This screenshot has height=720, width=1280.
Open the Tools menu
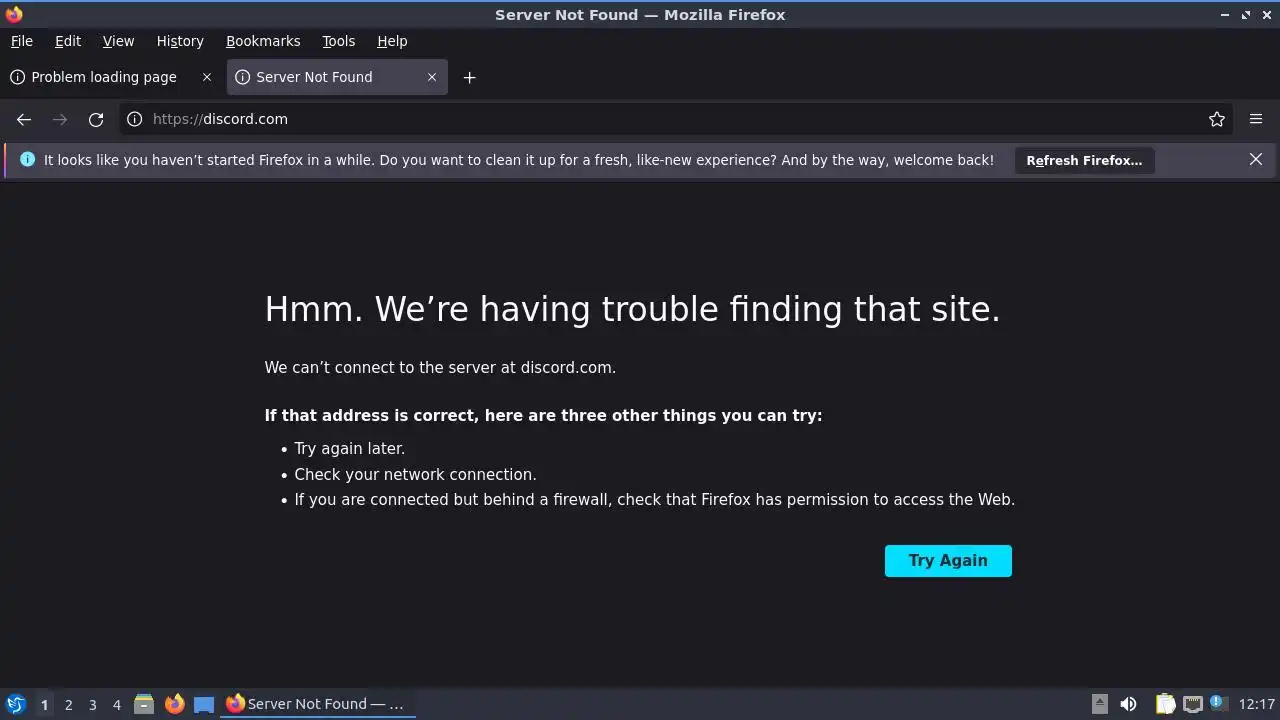[x=339, y=41]
